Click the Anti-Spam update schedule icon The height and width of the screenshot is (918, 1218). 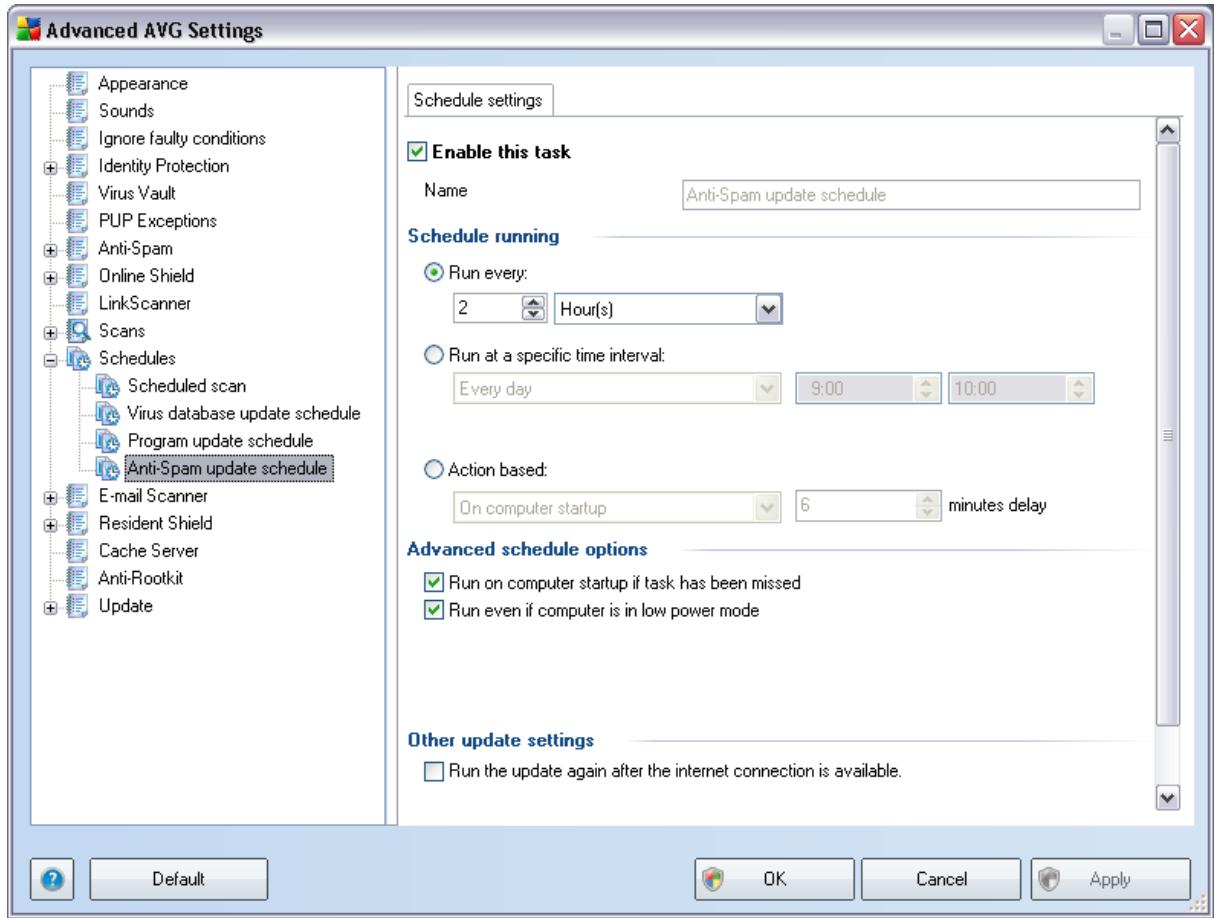coord(106,467)
